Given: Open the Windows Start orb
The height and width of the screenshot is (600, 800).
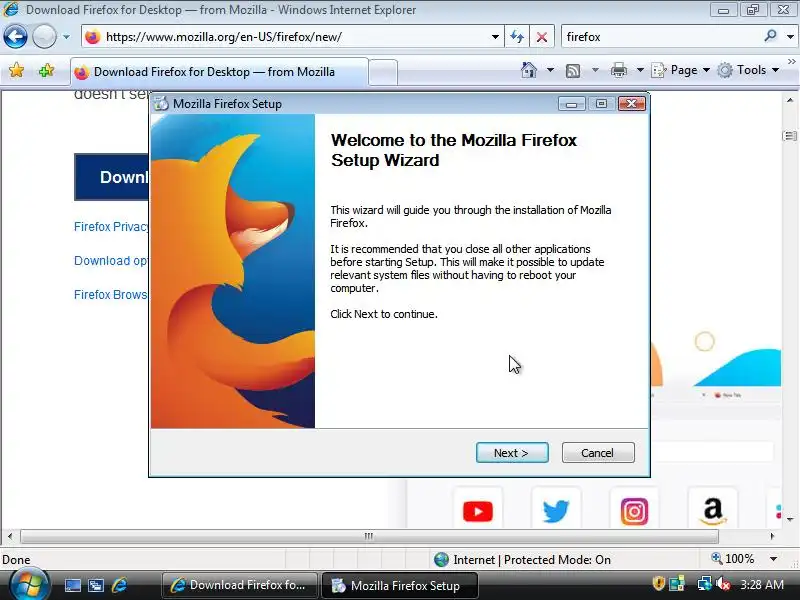Looking at the screenshot, I should click(29, 585).
